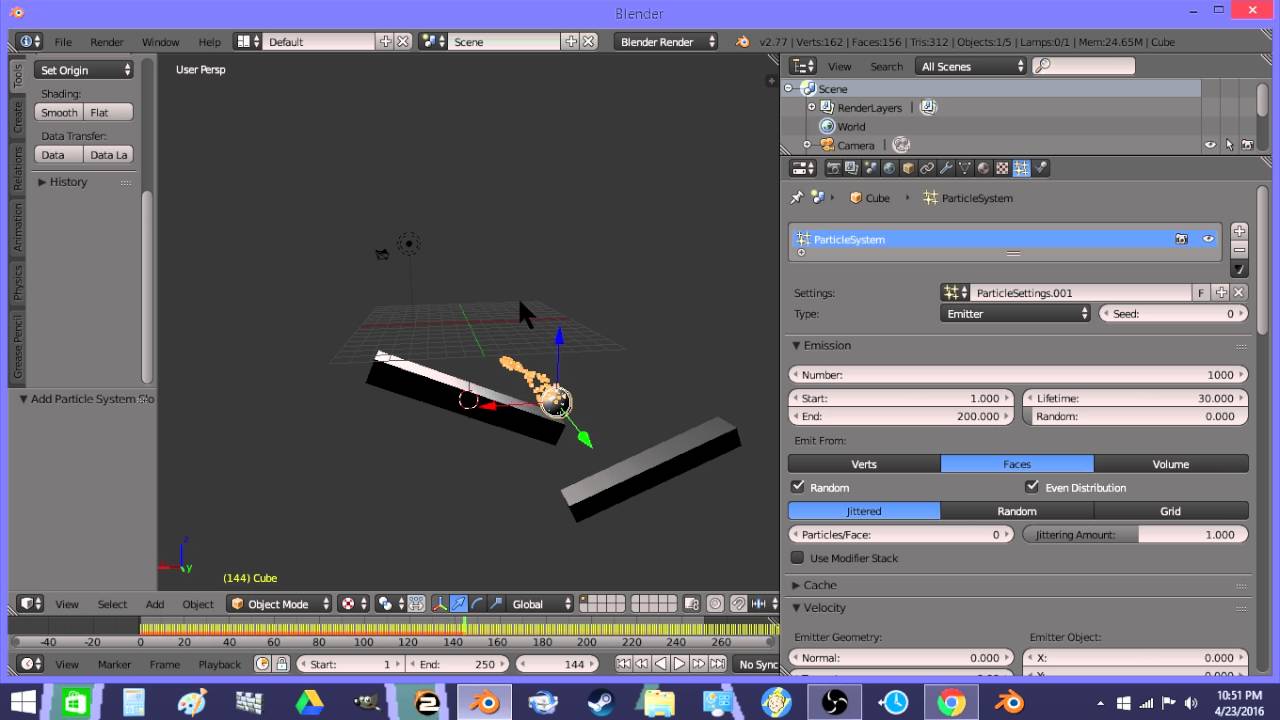
Task: Open the Help menu
Action: (209, 42)
